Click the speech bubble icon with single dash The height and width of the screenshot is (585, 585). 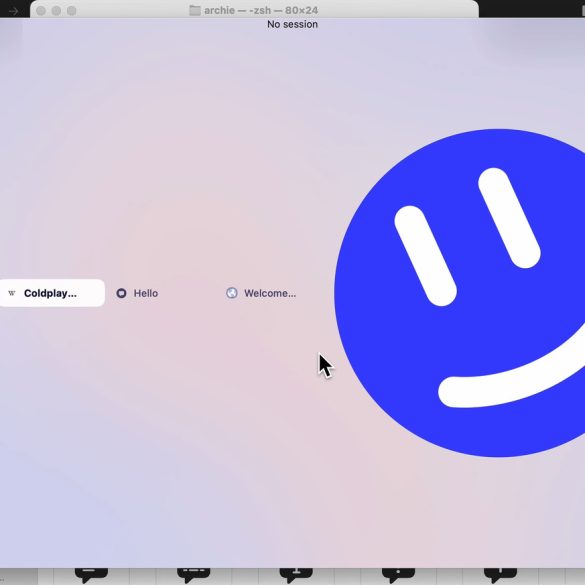[91, 575]
